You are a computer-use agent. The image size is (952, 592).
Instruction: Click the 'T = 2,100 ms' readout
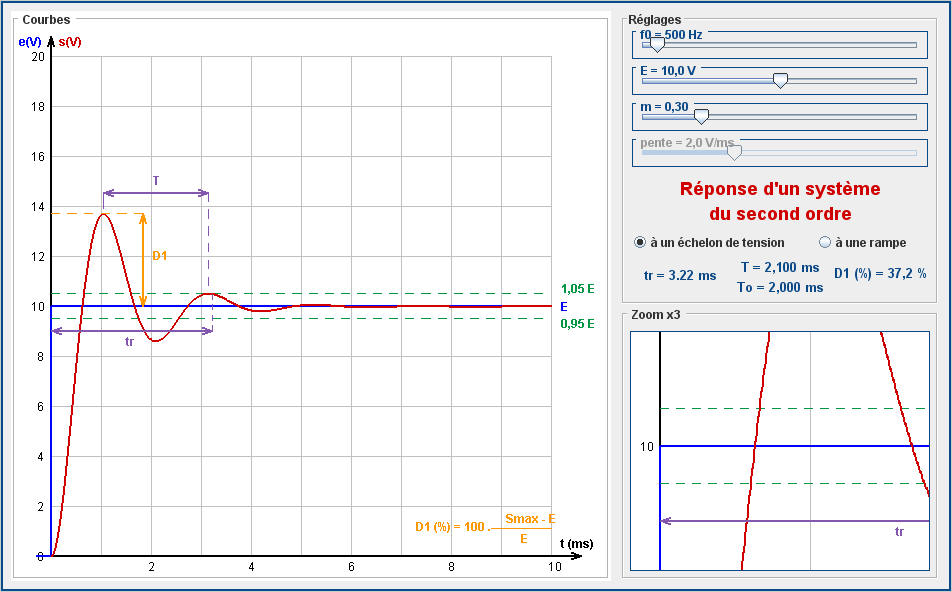tap(780, 268)
